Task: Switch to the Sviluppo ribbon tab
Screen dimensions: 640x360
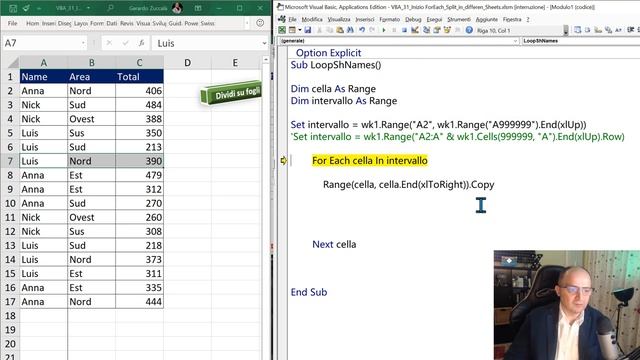Action: tap(159, 23)
